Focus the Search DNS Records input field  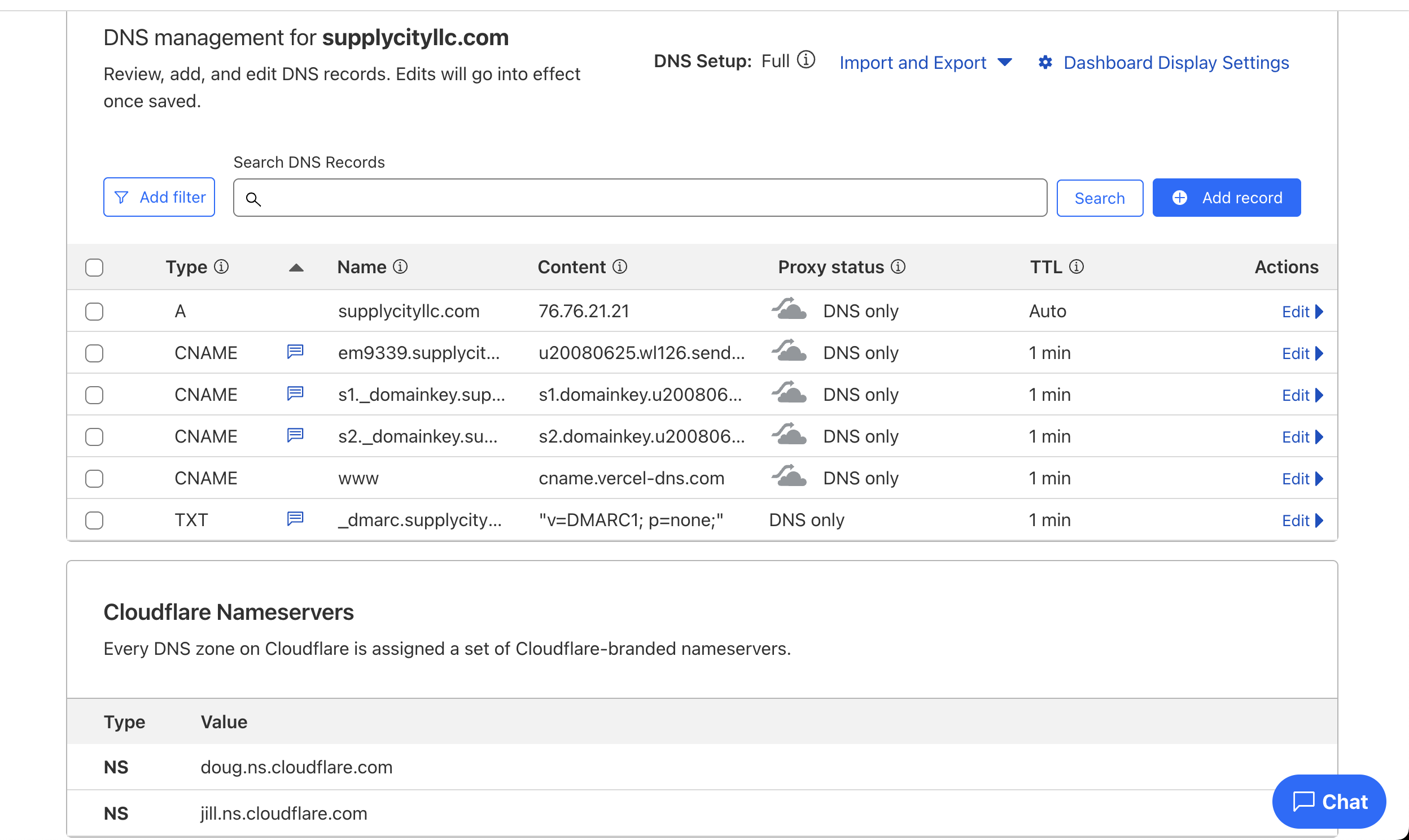pyautogui.click(x=640, y=198)
